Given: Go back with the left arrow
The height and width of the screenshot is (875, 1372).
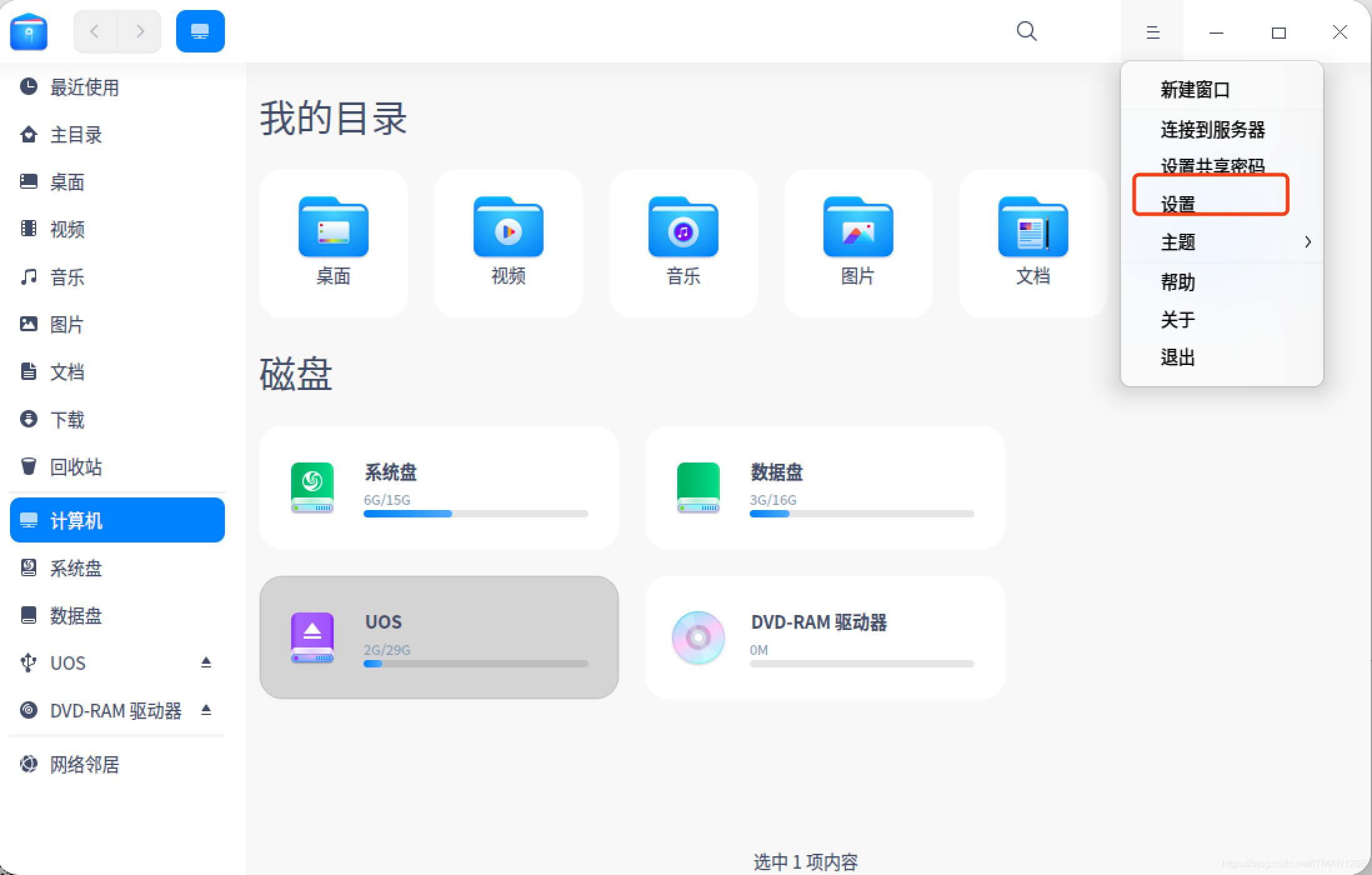Looking at the screenshot, I should tap(95, 31).
